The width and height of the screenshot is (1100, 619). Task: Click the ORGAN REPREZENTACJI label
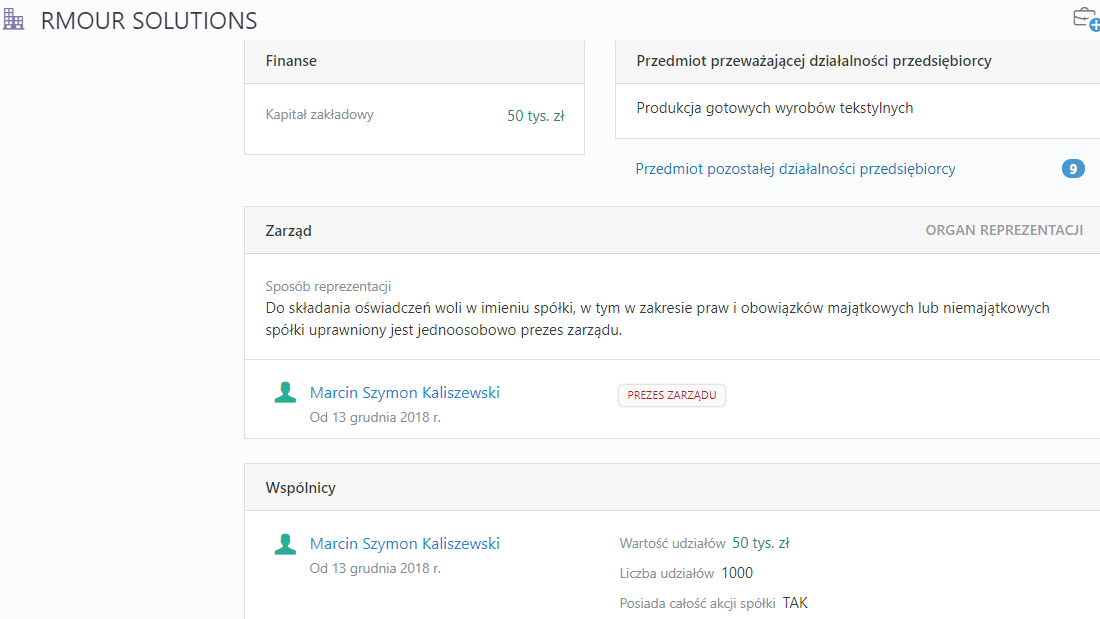[x=1004, y=230]
